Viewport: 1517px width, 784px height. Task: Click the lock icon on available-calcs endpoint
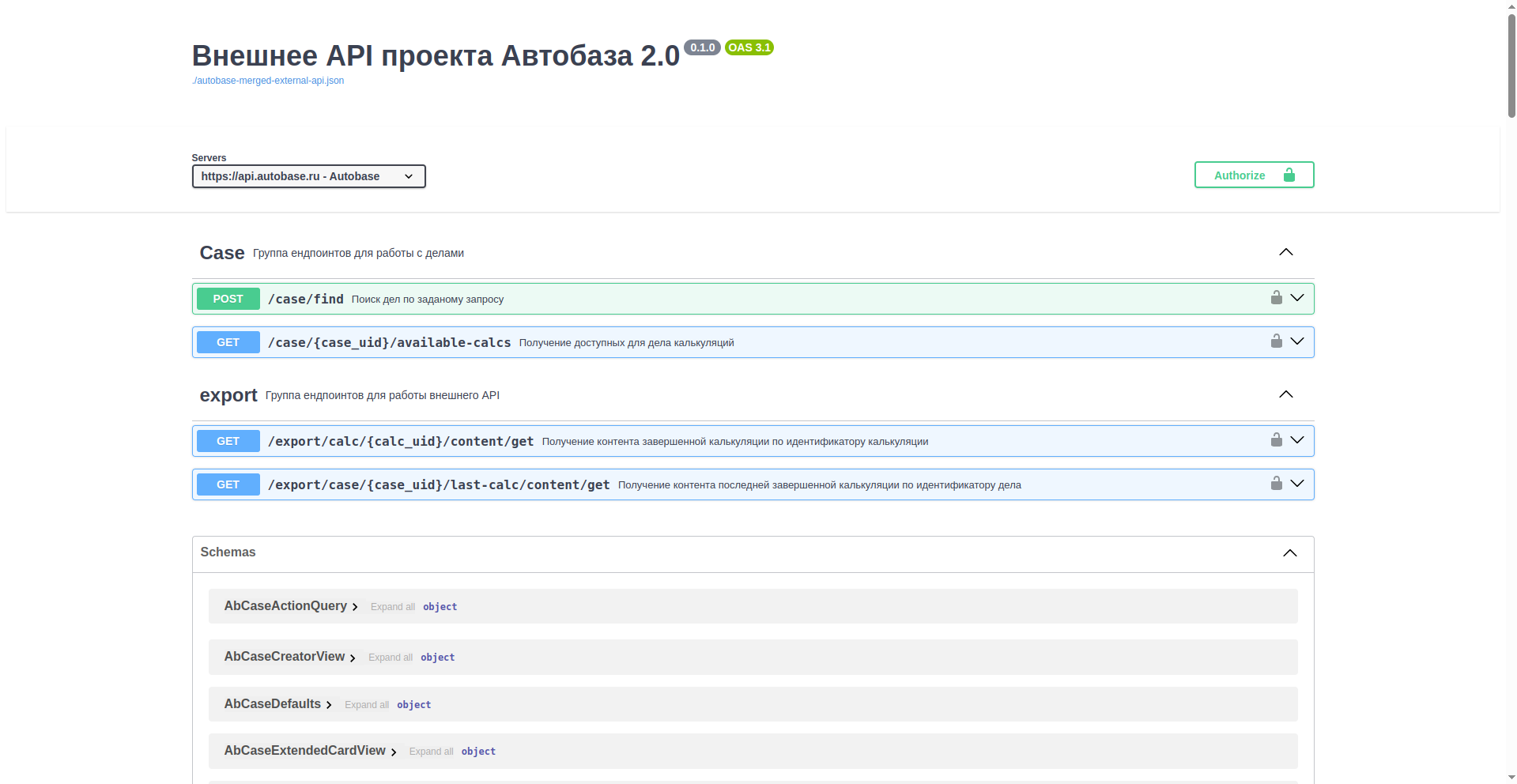coord(1276,341)
